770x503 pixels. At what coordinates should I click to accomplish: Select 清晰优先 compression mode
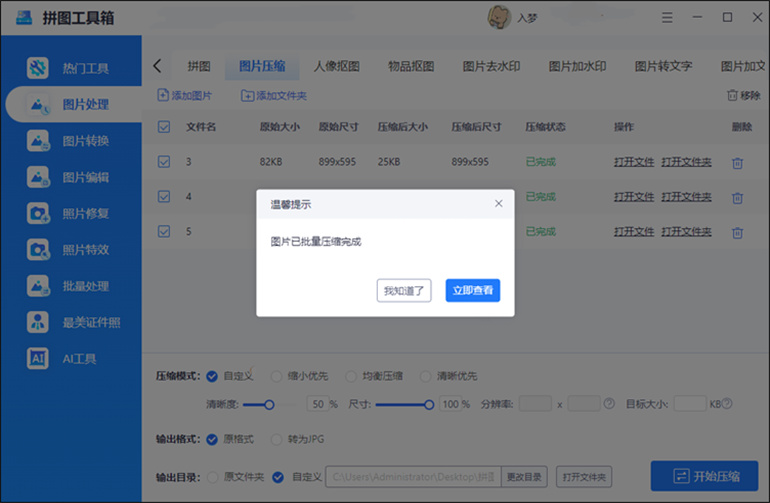click(425, 376)
